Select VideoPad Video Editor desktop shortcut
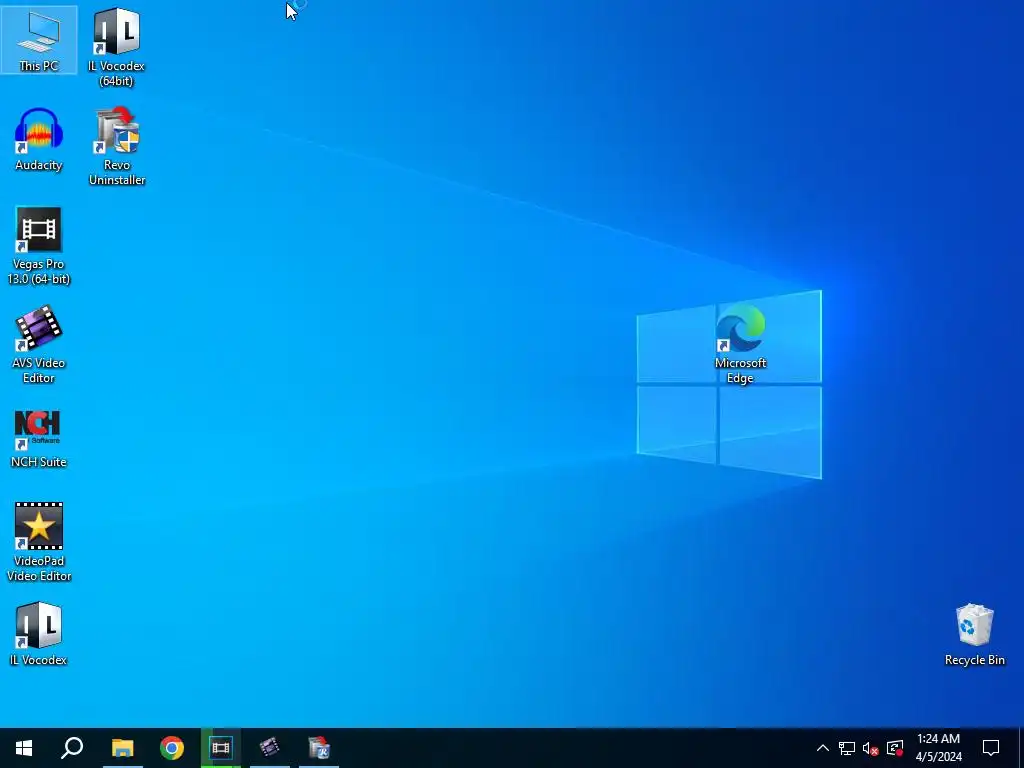The width and height of the screenshot is (1024, 768). (39, 542)
